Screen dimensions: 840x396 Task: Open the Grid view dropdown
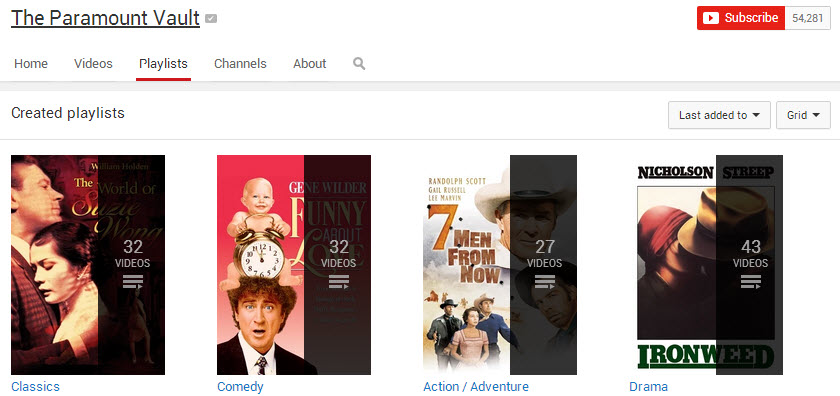[803, 115]
